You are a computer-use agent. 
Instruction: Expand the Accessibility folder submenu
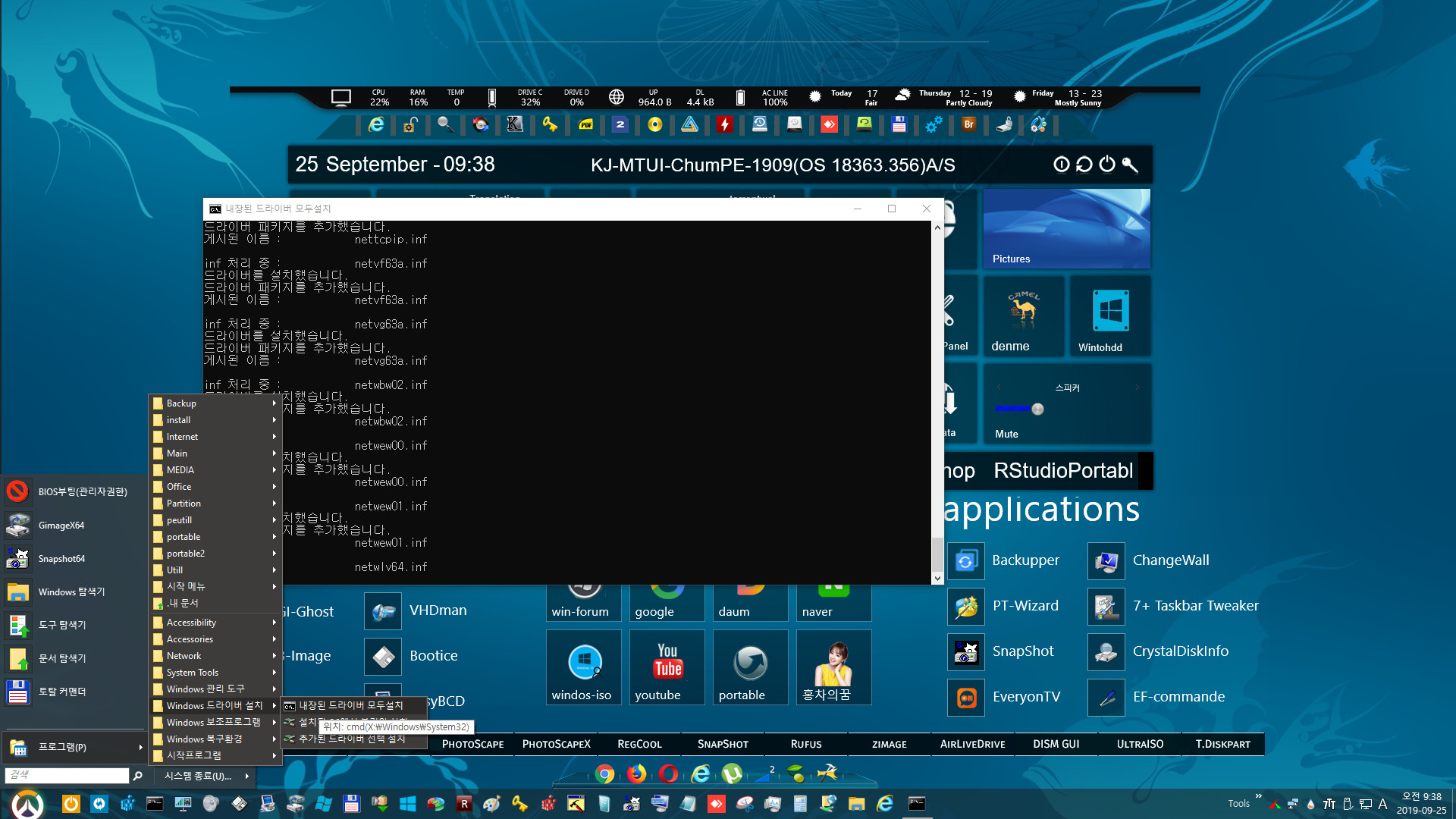coord(215,623)
